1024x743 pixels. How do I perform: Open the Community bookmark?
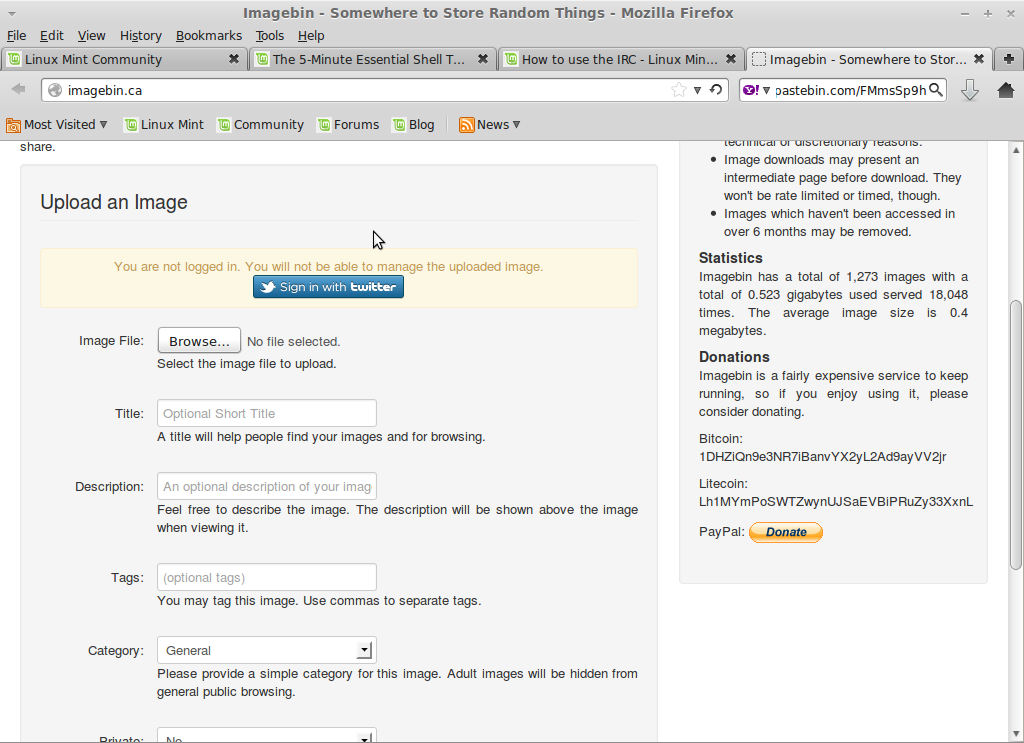click(x=261, y=125)
